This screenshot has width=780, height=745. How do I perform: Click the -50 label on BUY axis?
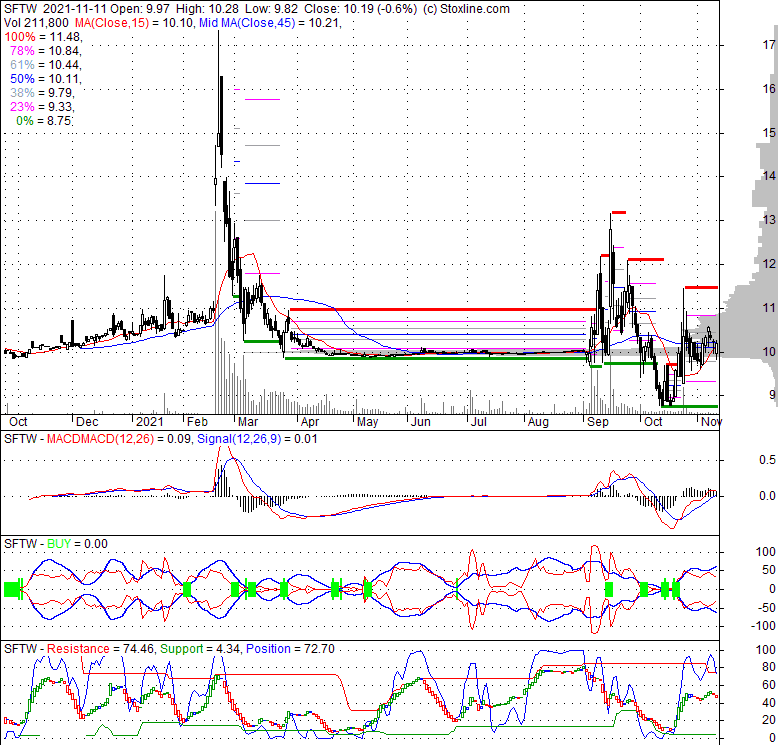pyautogui.click(x=765, y=608)
